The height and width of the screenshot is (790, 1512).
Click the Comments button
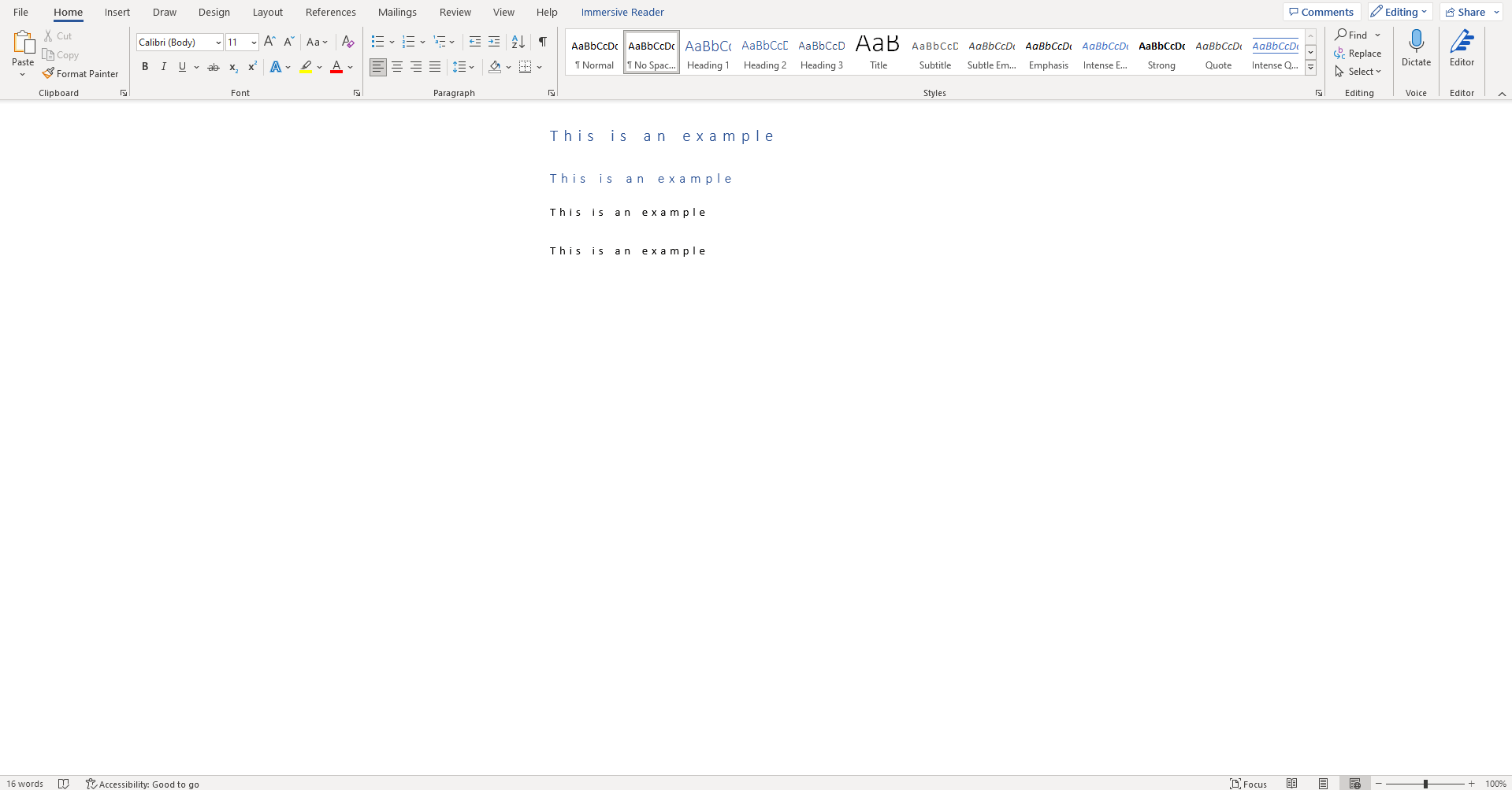pyautogui.click(x=1321, y=12)
